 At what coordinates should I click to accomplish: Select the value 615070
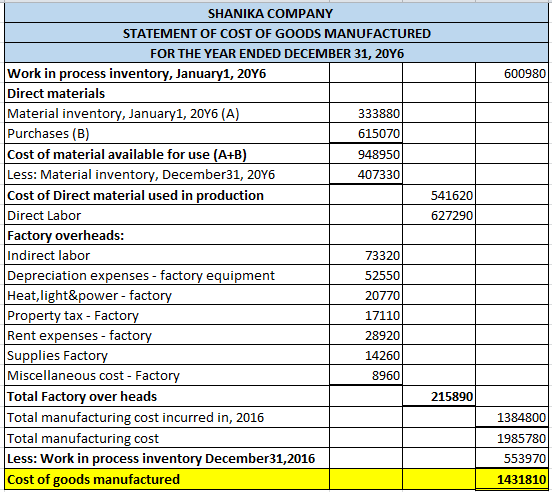point(379,134)
